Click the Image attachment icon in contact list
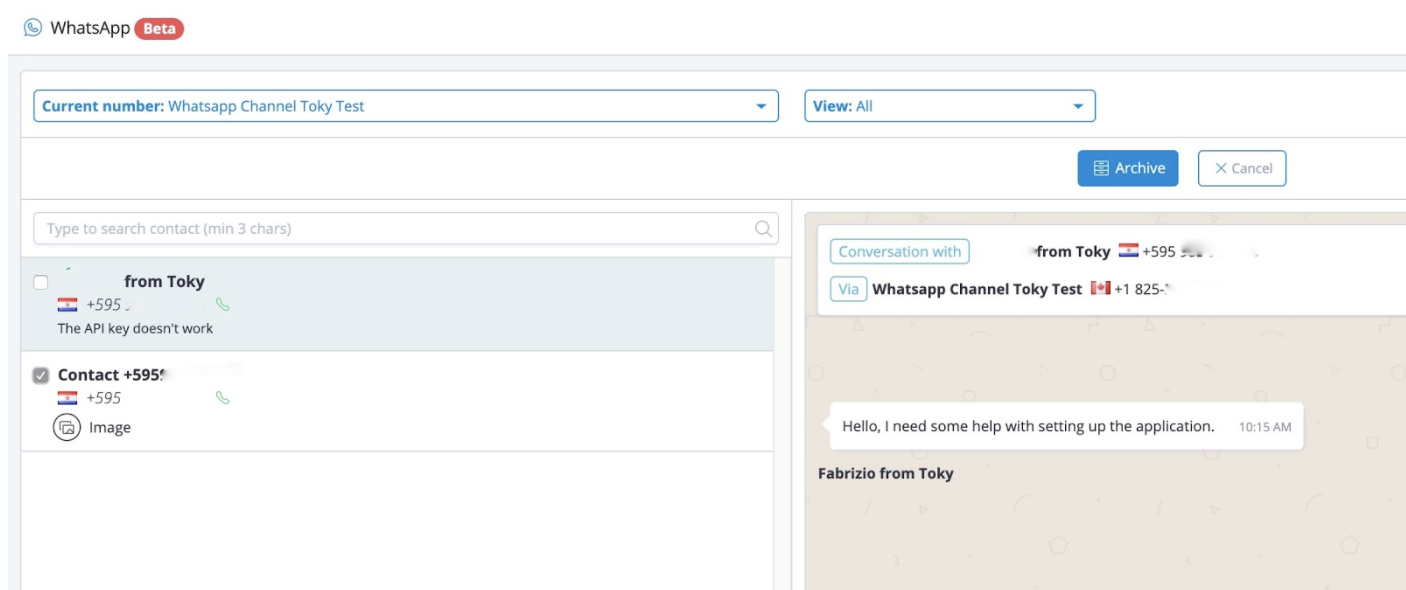 [x=67, y=428]
